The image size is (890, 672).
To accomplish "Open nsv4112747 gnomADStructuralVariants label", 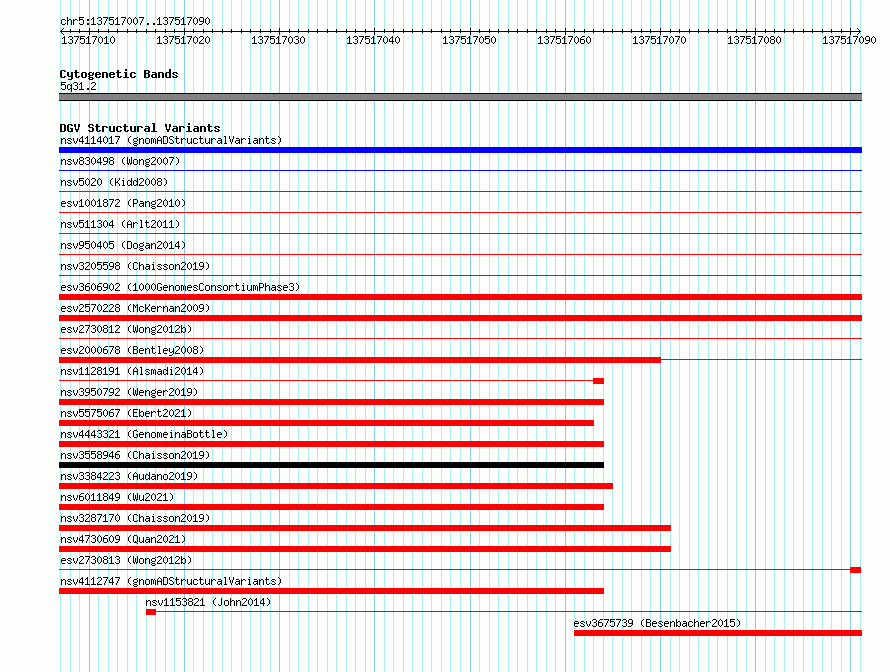I will 171,581.
